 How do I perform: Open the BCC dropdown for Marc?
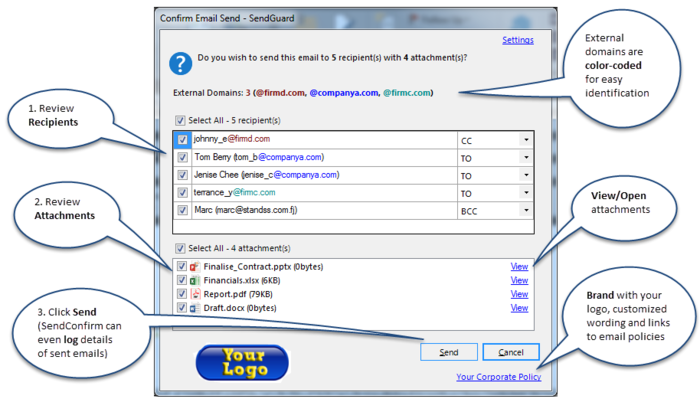[x=526, y=210]
